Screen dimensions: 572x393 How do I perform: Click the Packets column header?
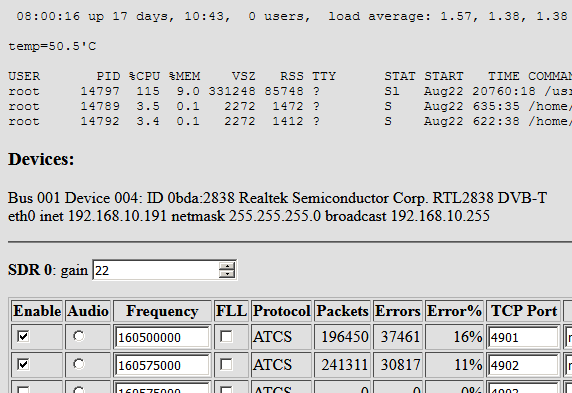[342, 311]
